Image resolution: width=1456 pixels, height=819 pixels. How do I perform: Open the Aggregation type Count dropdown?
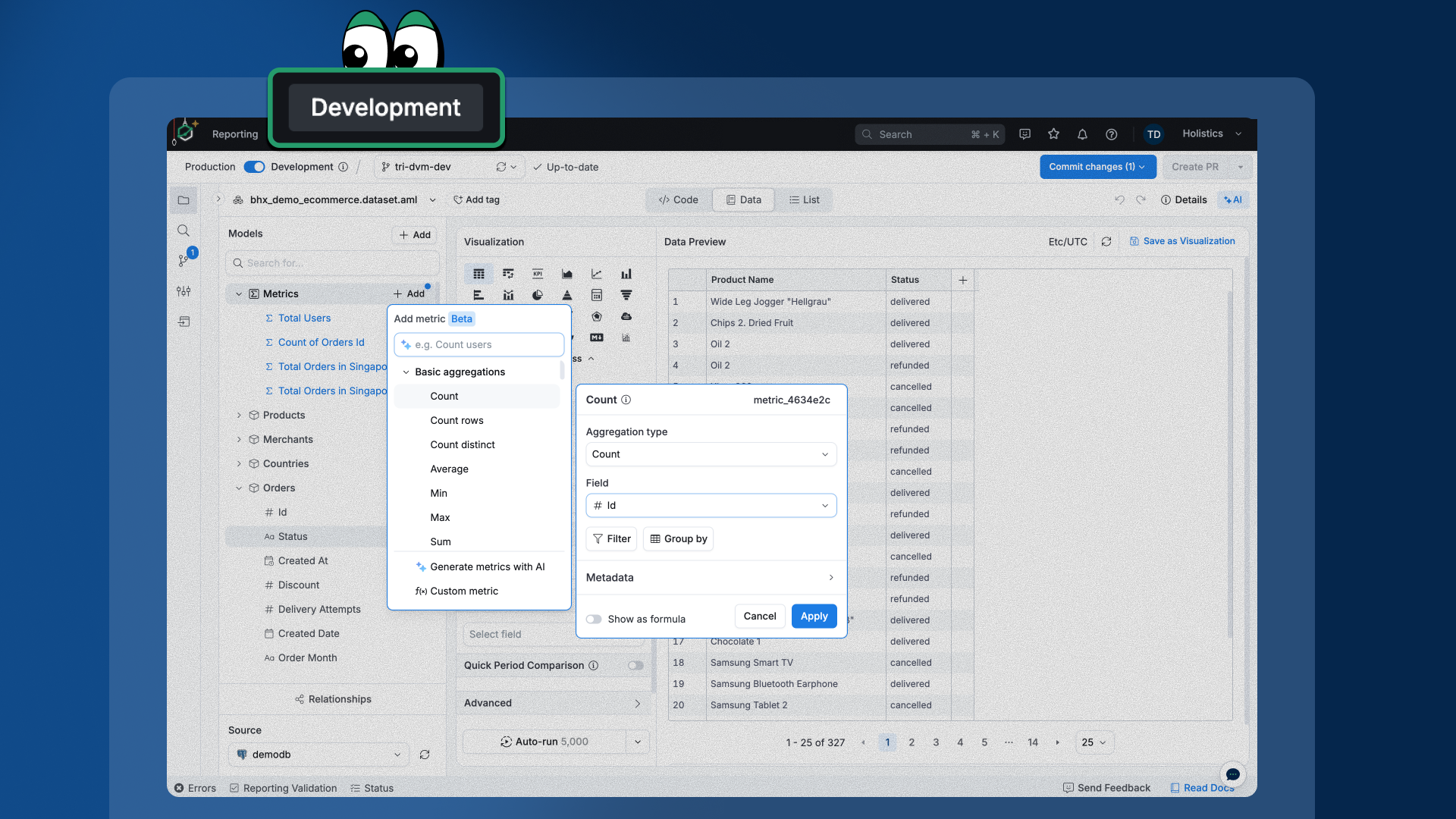coord(711,453)
